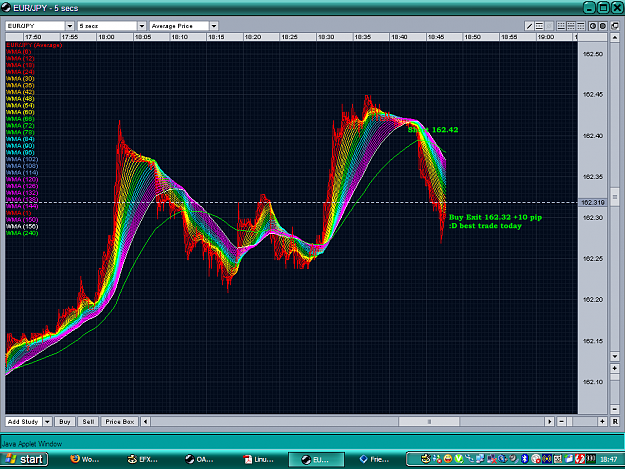Click the horizontal zoom-in plus button
This screenshot has width=625, height=469.
602,422
